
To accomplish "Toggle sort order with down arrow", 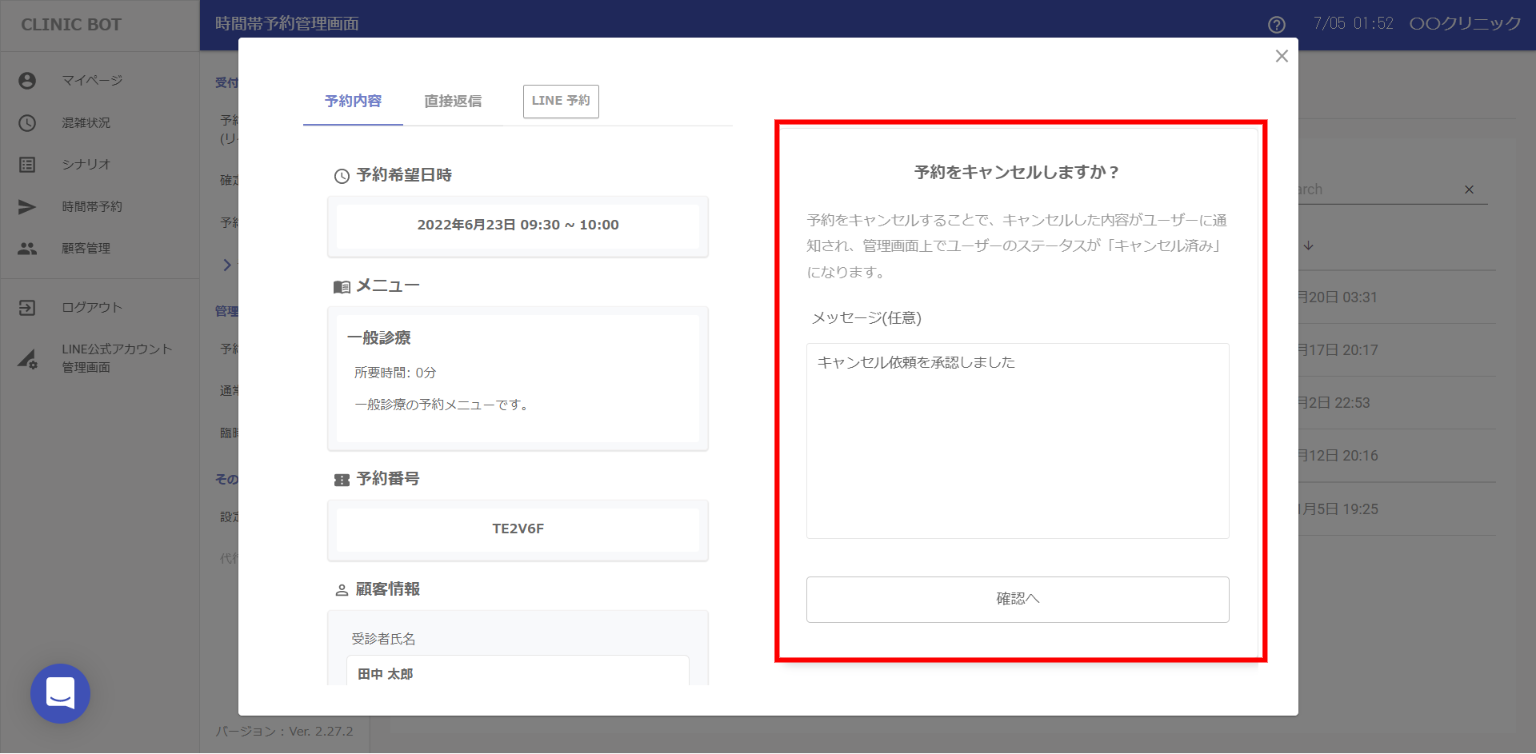I will (x=1308, y=246).
